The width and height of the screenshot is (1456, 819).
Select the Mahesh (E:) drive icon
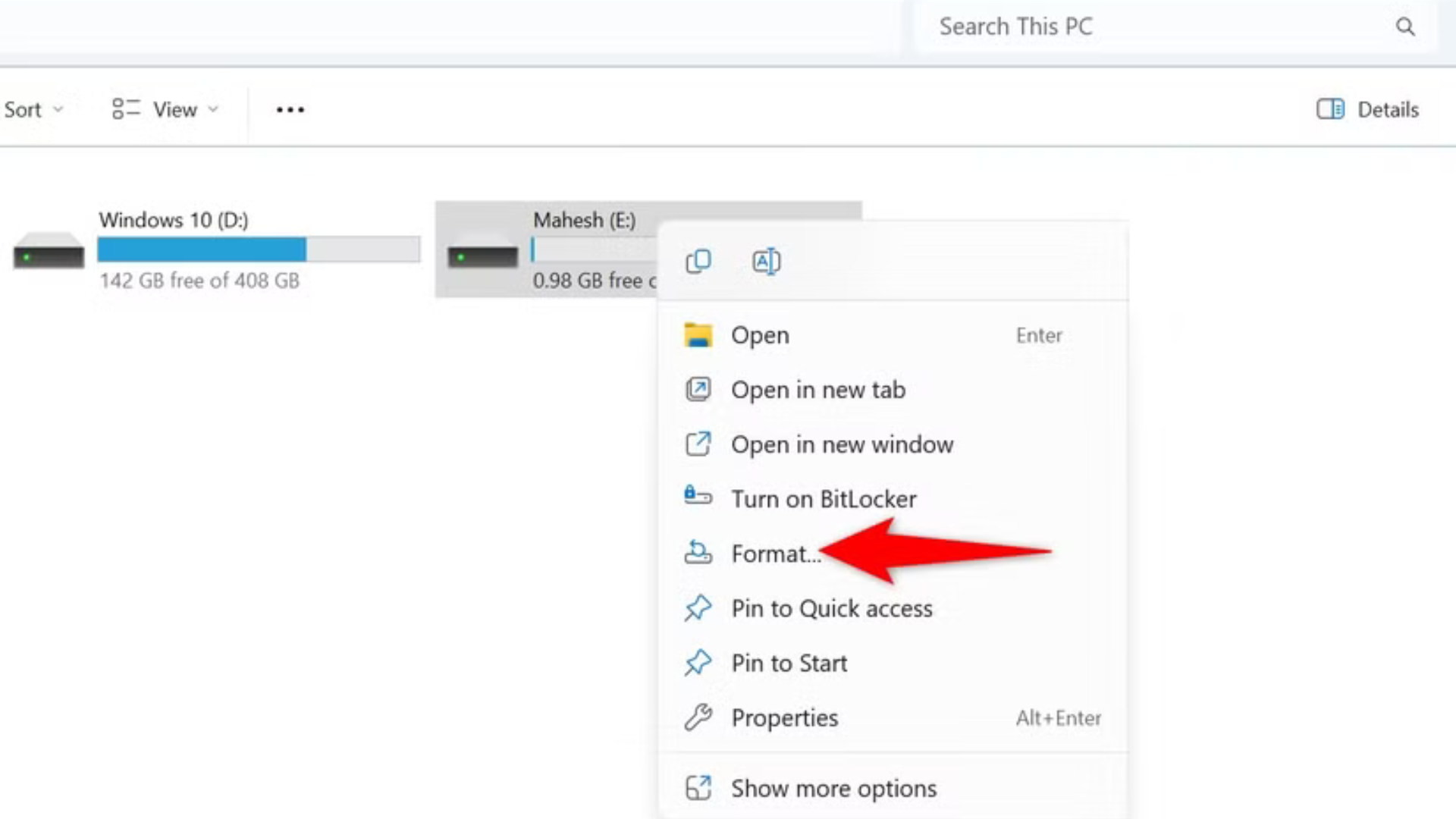482,250
